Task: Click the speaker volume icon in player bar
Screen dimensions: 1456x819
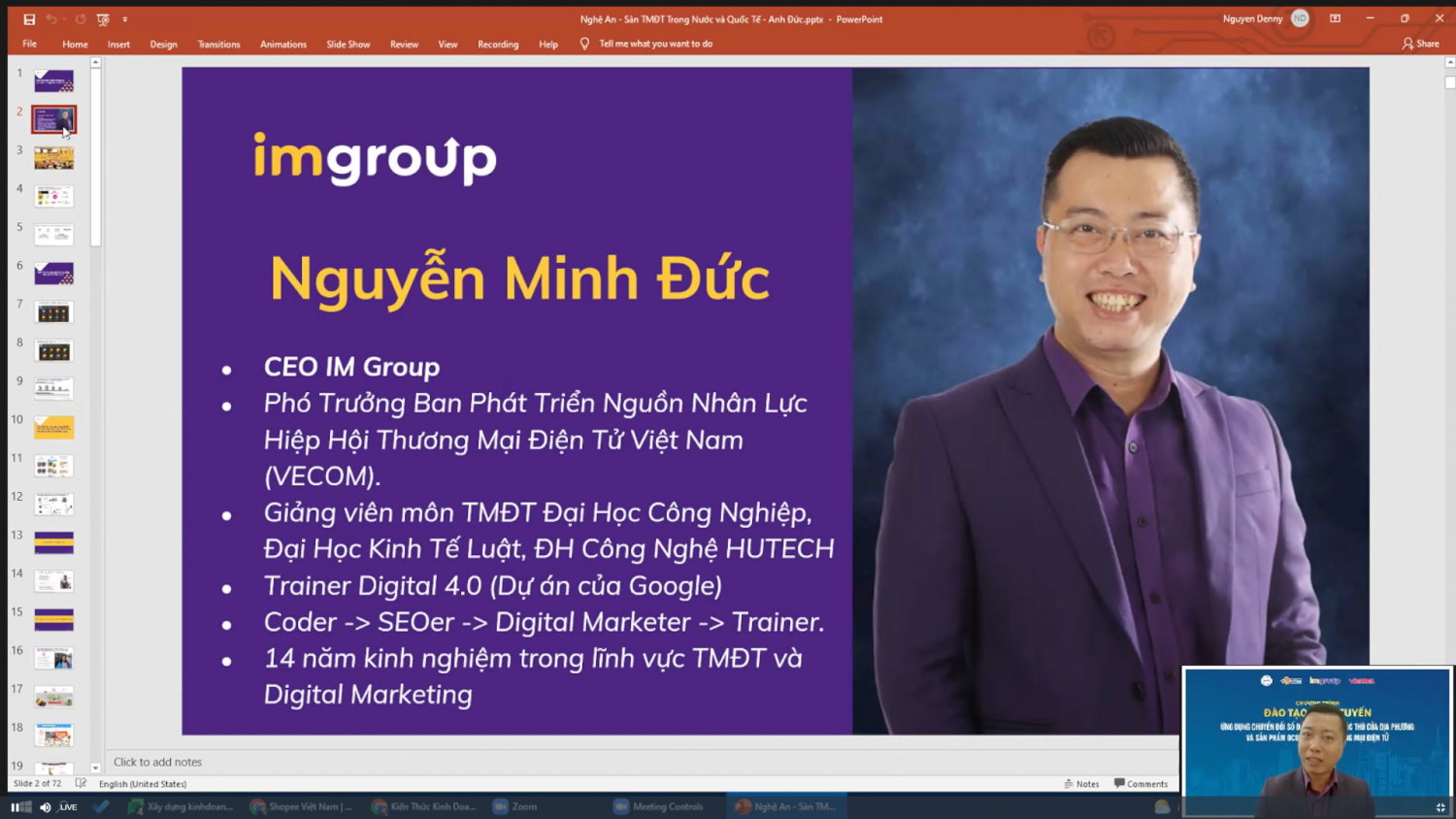Action: click(45, 806)
